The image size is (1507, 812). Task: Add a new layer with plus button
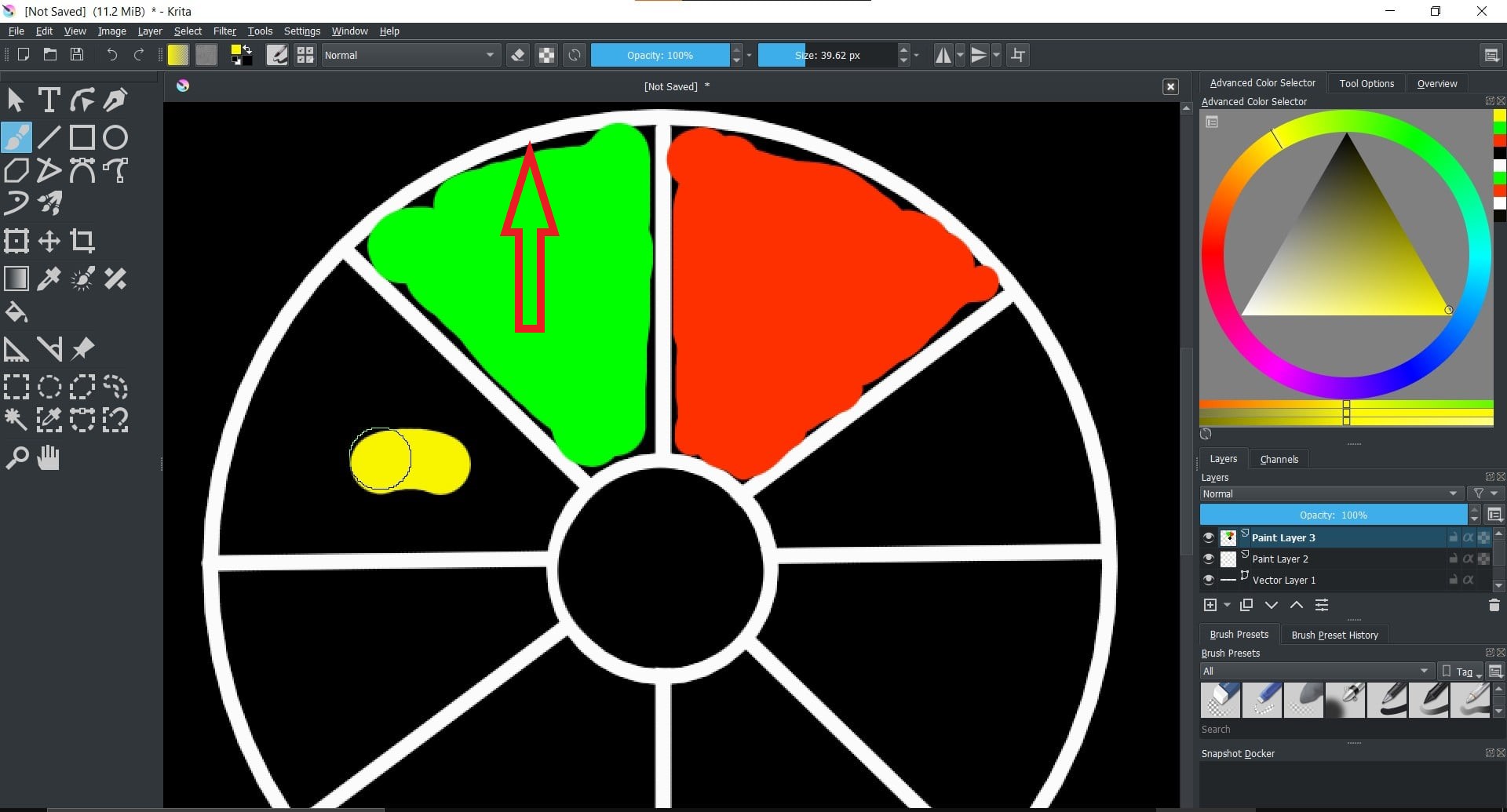pos(1210,605)
